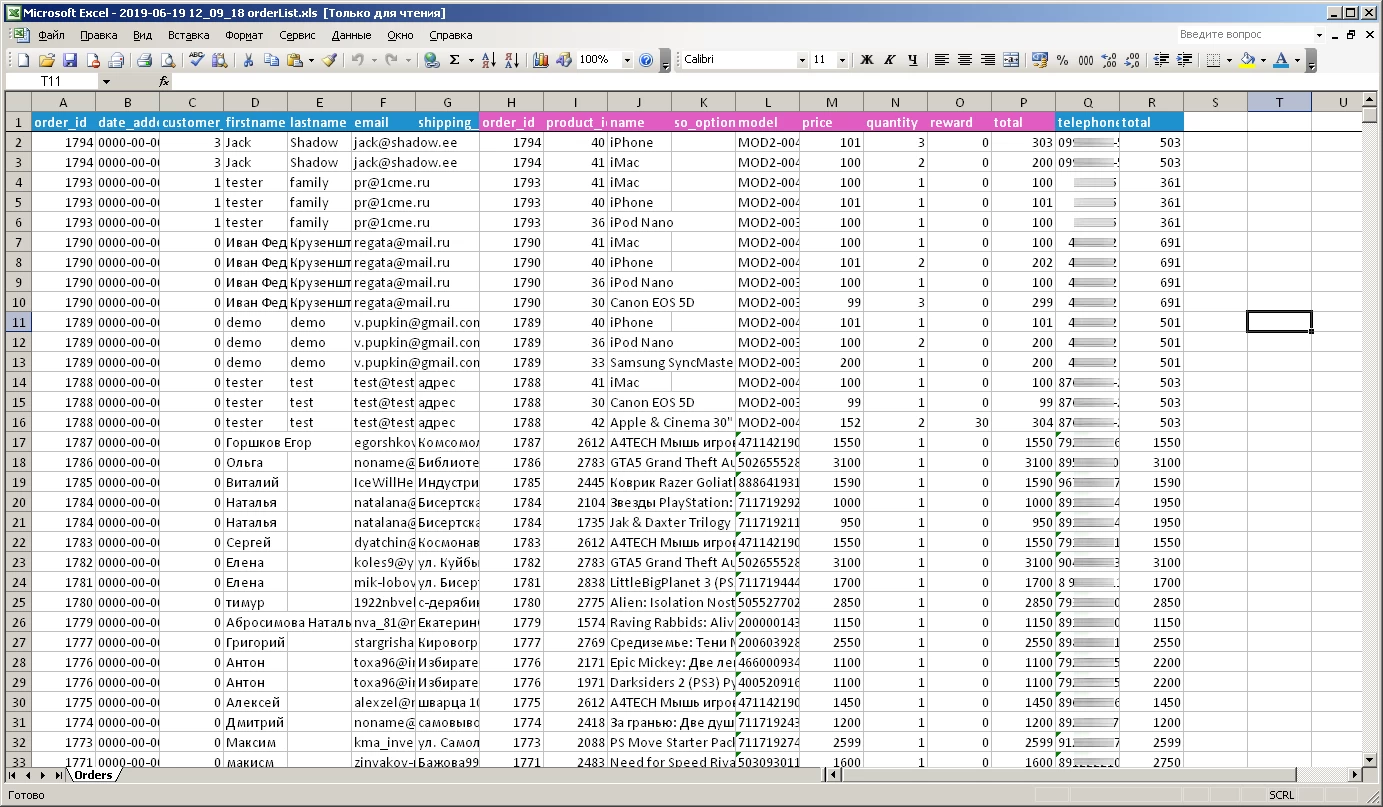Go to the first sheet tab
Viewport: 1383px width, 807px height.
pos(13,775)
